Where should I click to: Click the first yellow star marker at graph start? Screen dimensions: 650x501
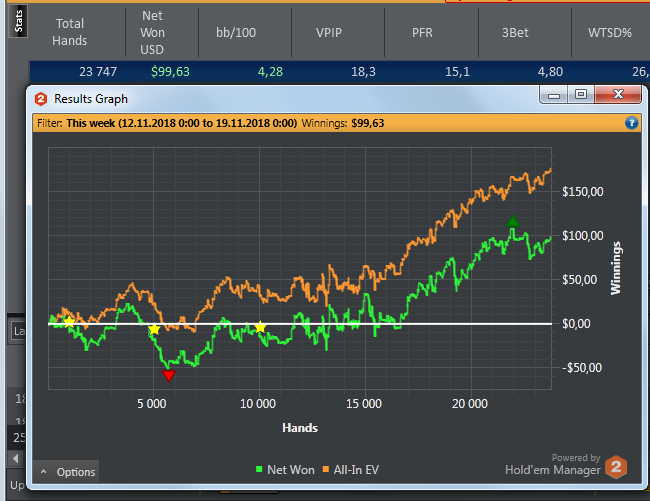click(69, 322)
